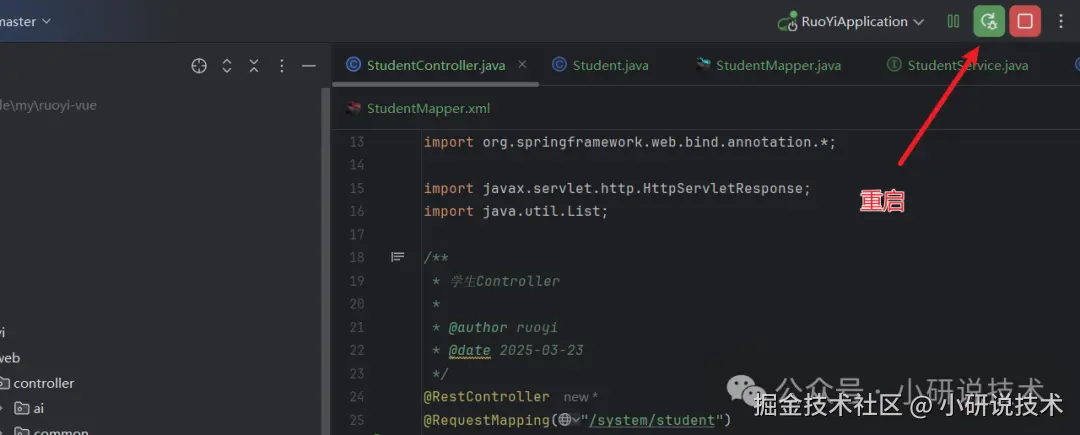Viewport: 1080px width, 435px height.
Task: Switch to the StudentMapper.java tab
Action: [768, 65]
